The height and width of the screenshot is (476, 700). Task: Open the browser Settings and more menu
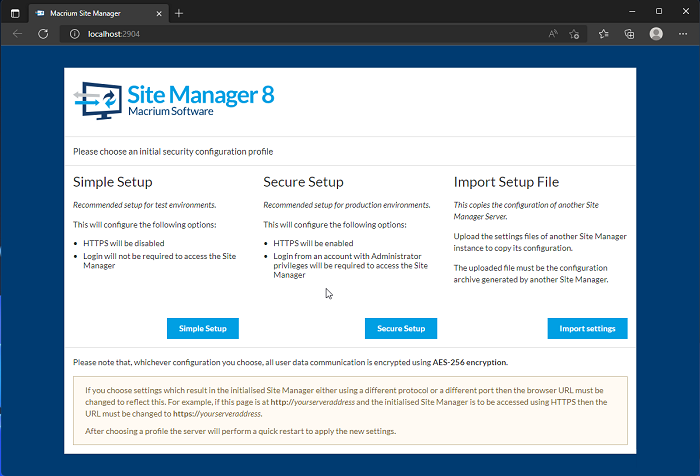click(x=682, y=34)
